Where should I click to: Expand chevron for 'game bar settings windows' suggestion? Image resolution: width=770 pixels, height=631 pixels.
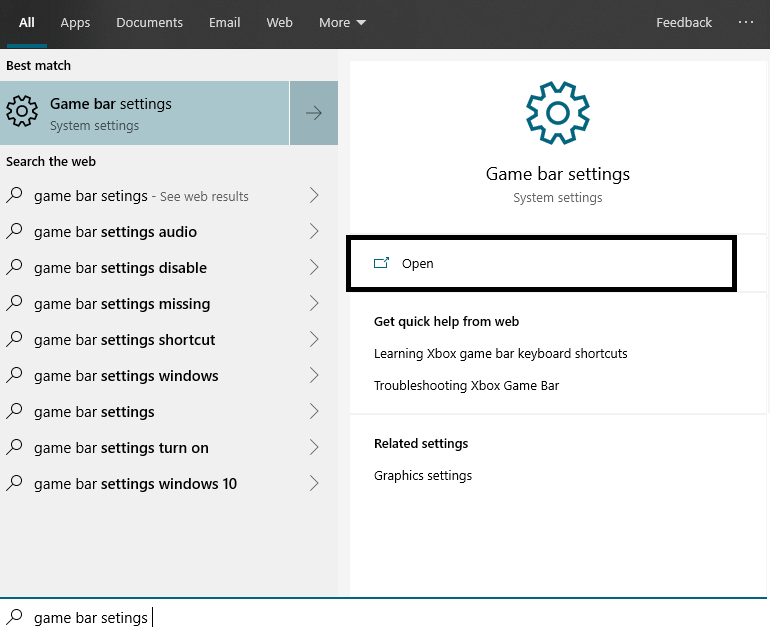pos(314,375)
